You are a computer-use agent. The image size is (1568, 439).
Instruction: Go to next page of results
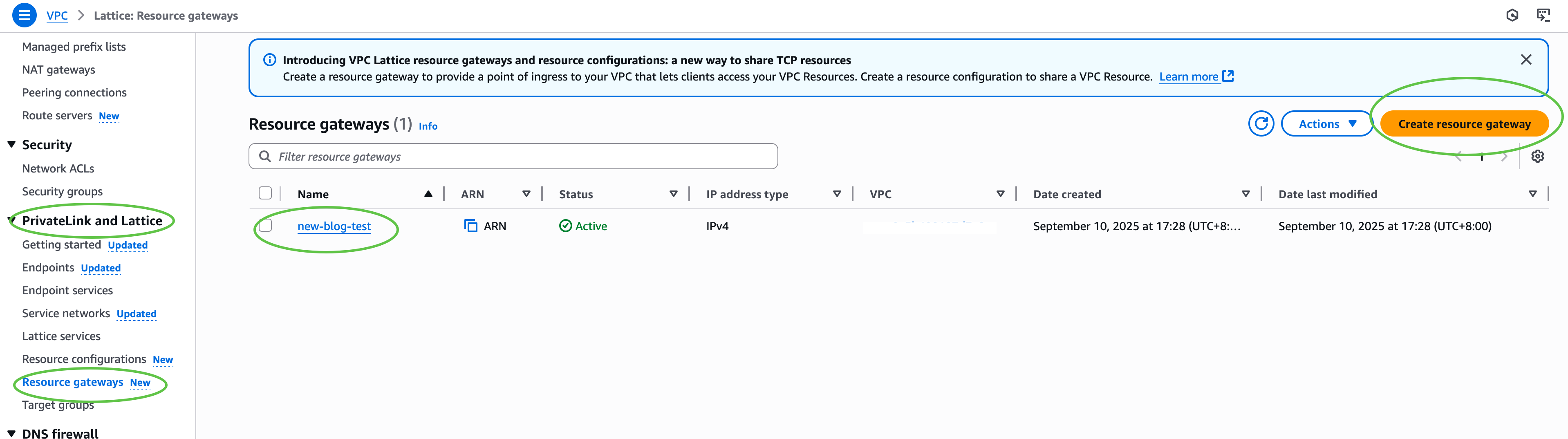tap(1505, 157)
